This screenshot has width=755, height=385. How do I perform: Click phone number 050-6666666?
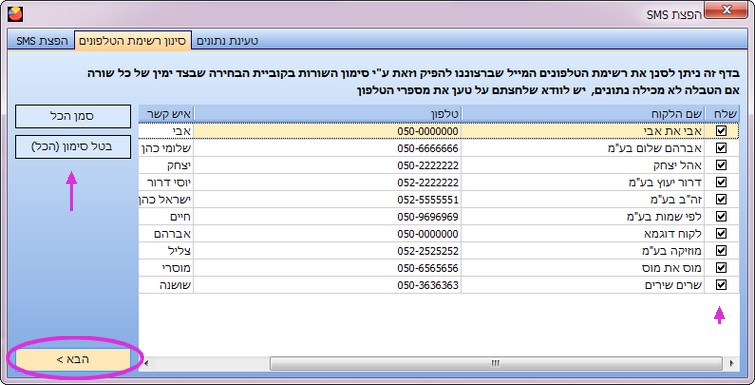(x=428, y=149)
